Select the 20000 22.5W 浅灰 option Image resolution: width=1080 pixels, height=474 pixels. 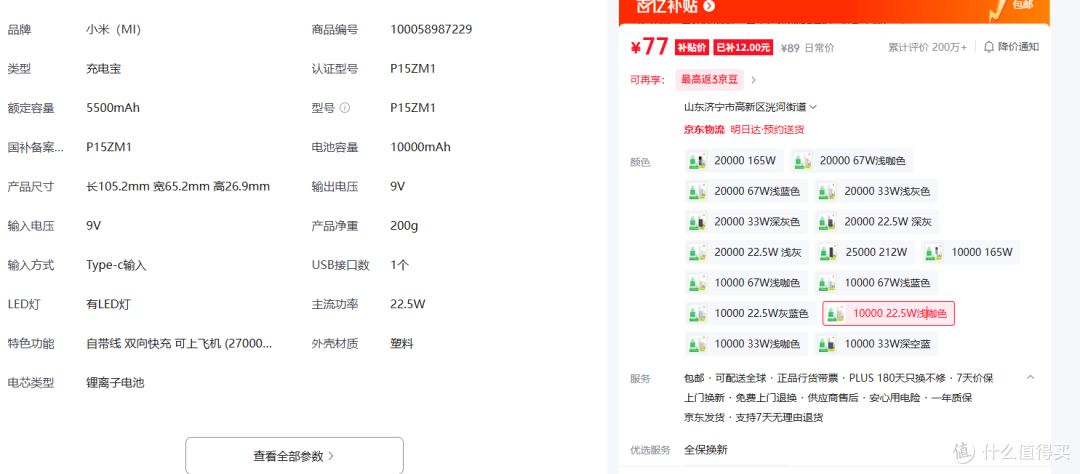pyautogui.click(x=747, y=253)
